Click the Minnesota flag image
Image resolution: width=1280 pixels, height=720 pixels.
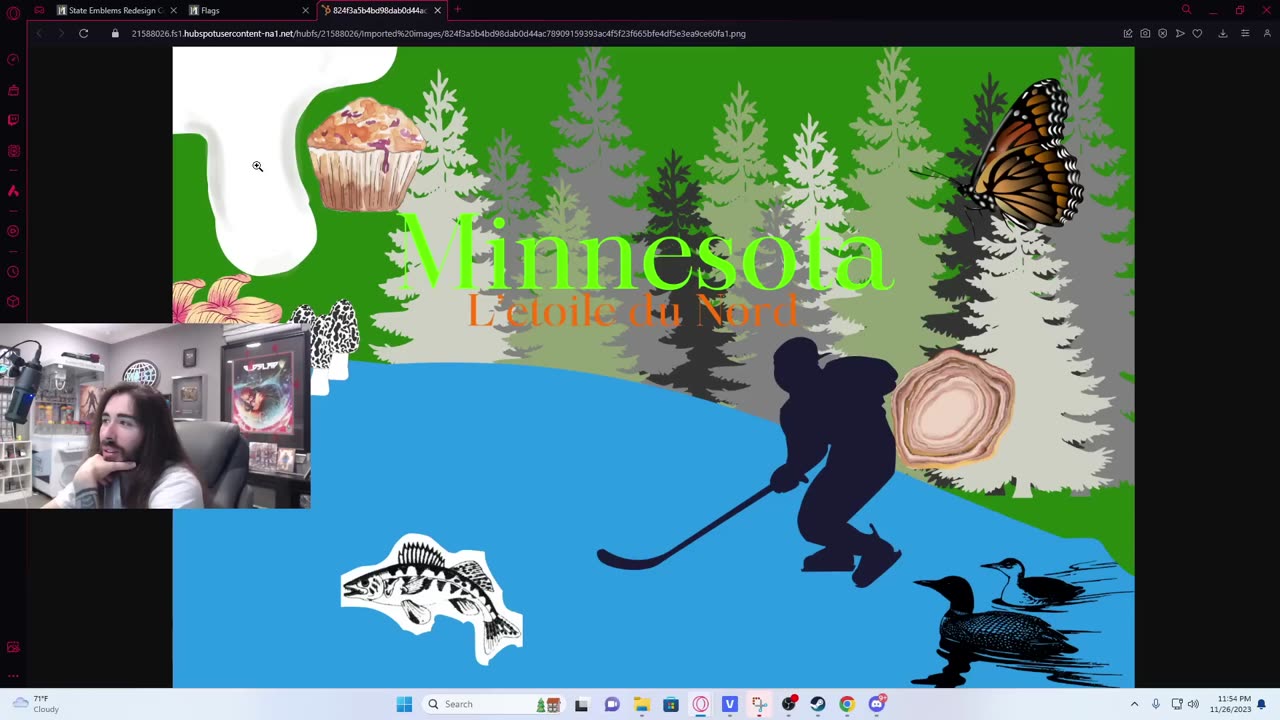pyautogui.click(x=653, y=367)
